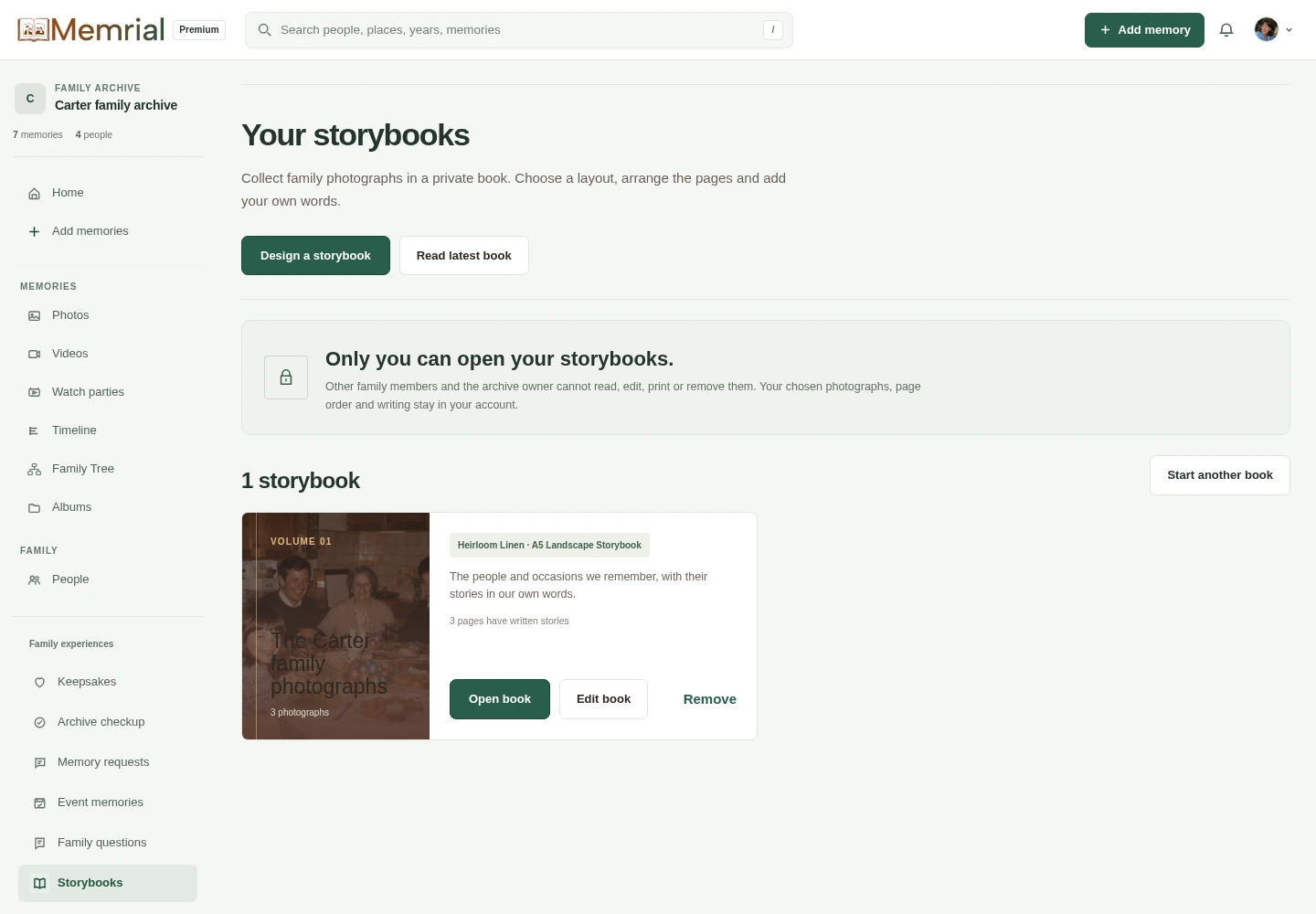The height and width of the screenshot is (914, 1316).
Task: Click the '7 memories' count
Action: coord(37,134)
